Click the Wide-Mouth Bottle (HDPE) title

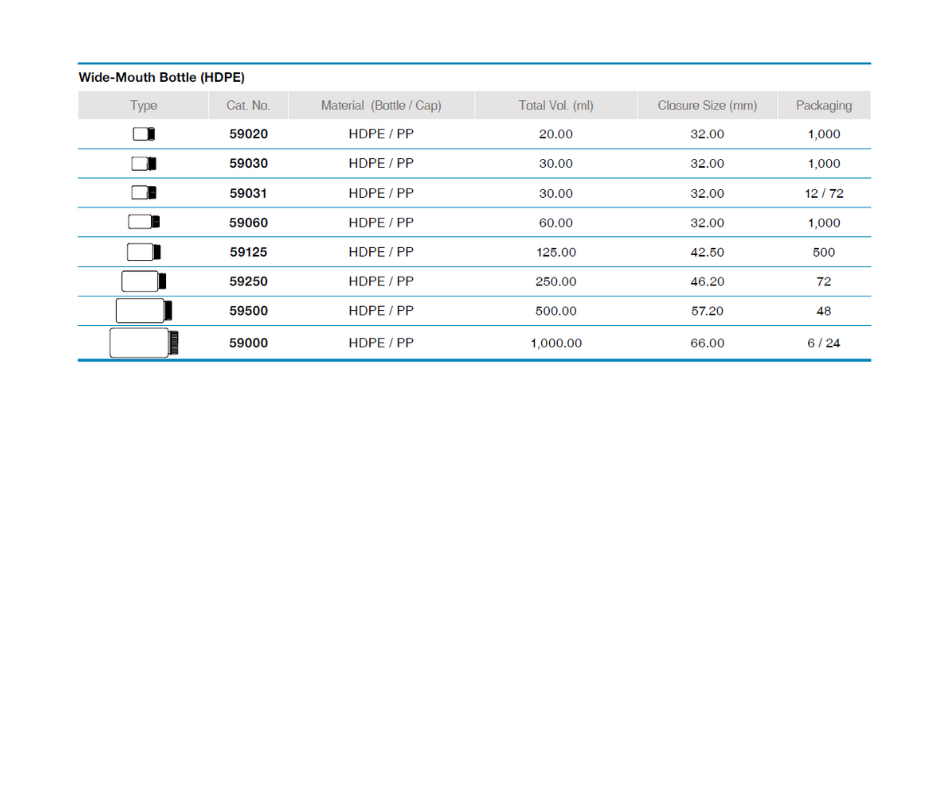coord(162,77)
